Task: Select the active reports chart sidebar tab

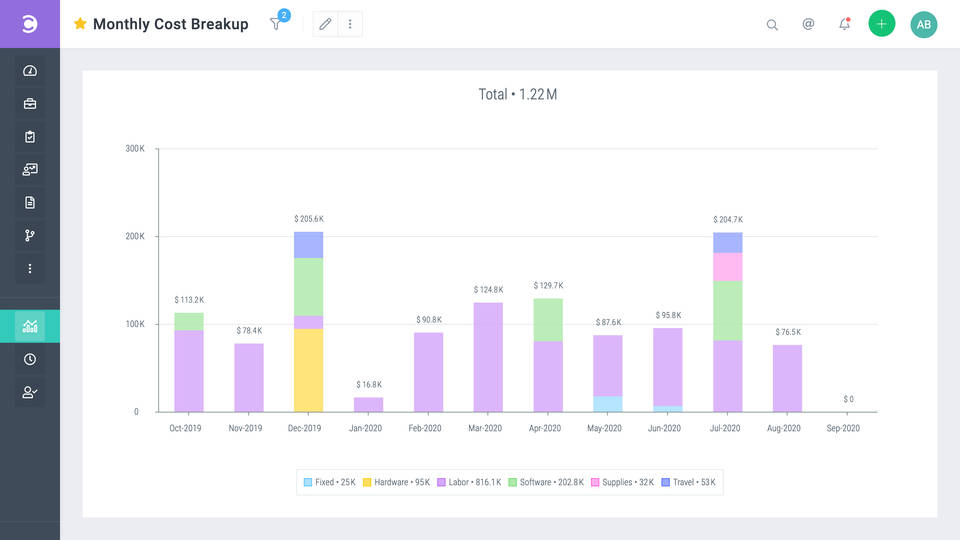Action: point(30,326)
